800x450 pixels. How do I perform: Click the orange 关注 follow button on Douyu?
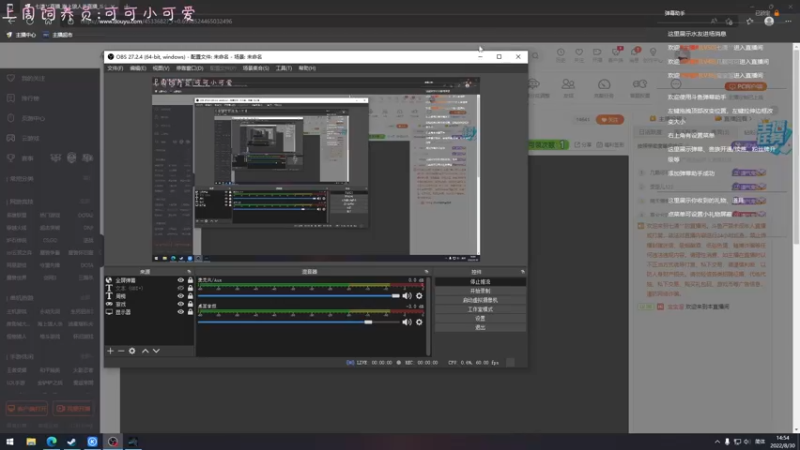610,120
